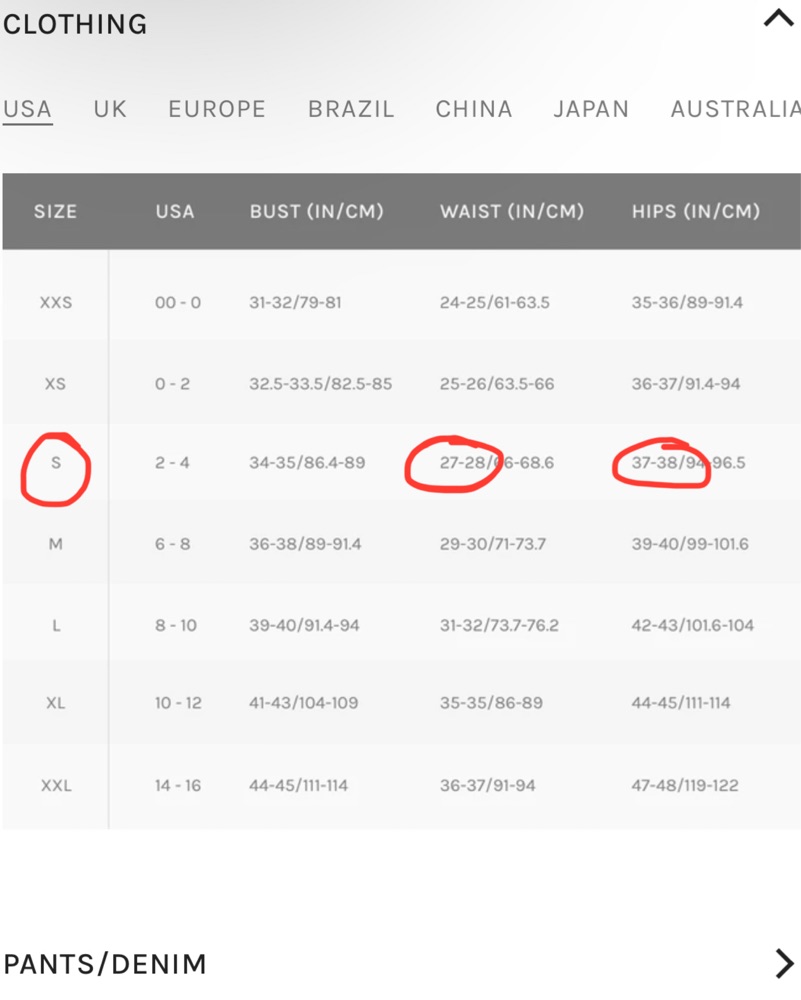Click the M size row label
Viewport: 801px width, 1000px height.
(56, 544)
